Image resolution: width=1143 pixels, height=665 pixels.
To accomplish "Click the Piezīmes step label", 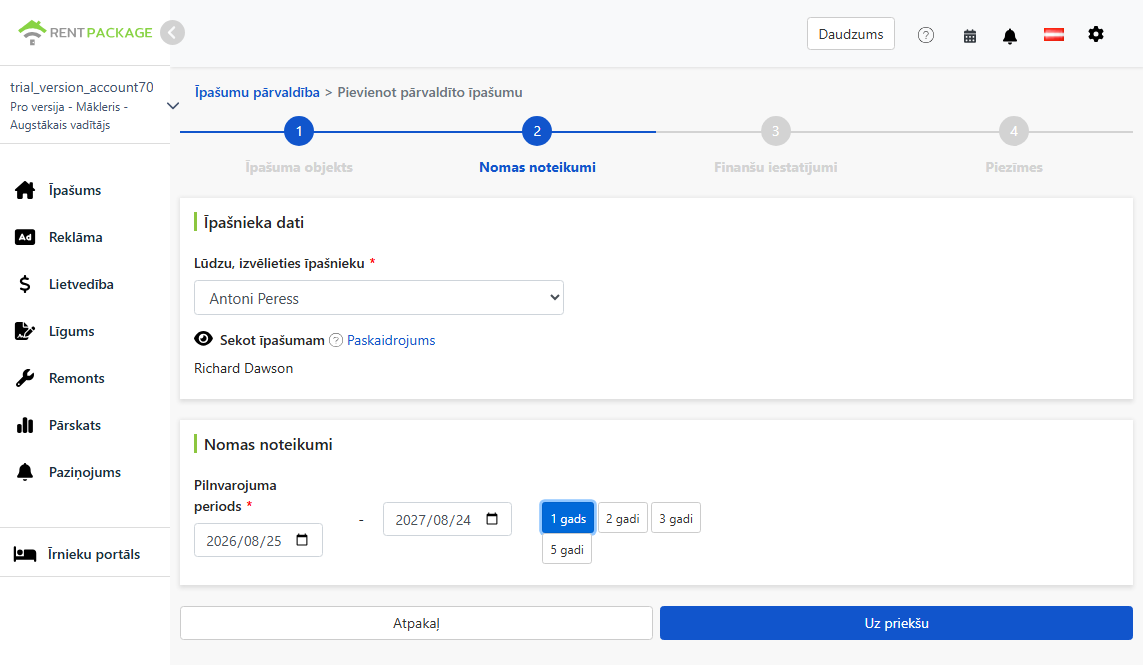I will [1014, 167].
